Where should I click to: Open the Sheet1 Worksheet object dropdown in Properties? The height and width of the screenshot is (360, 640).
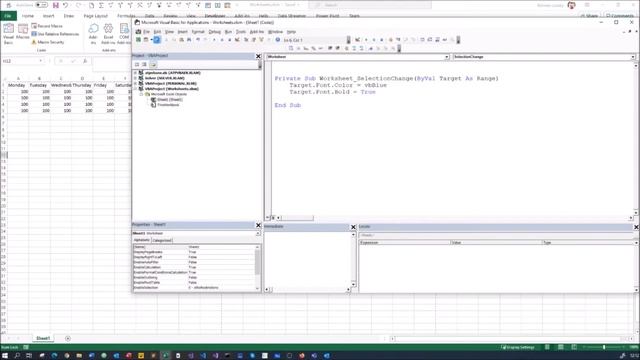(x=258, y=233)
